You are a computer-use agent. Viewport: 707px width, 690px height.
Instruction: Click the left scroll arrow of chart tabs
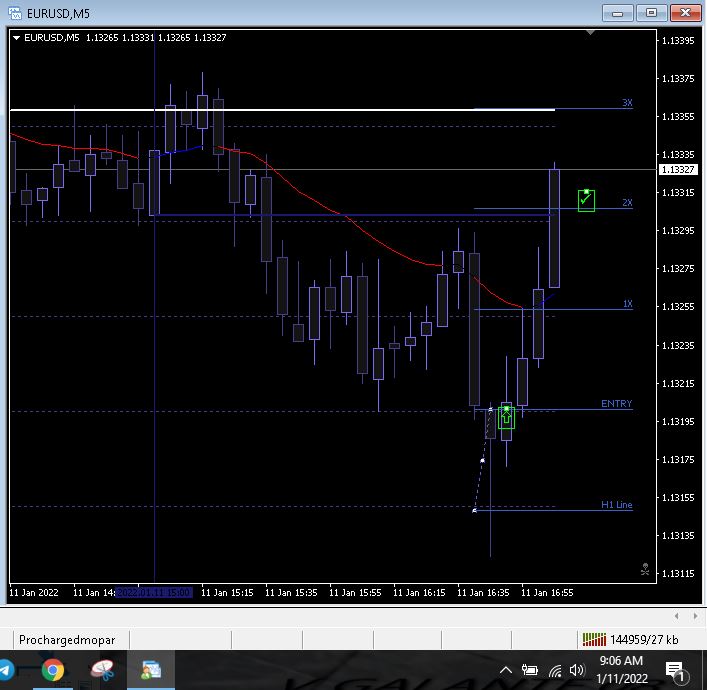pyautogui.click(x=676, y=616)
